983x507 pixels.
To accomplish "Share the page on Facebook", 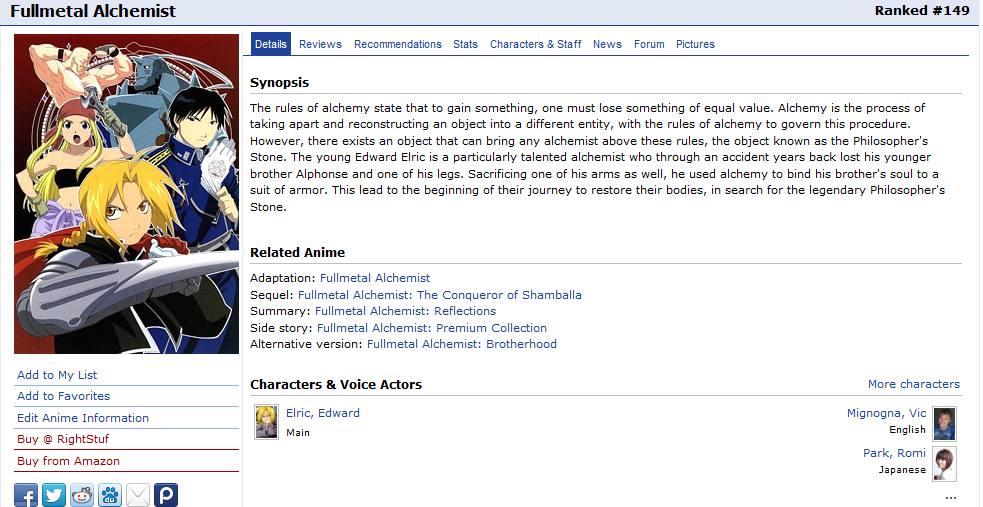I will point(26,495).
